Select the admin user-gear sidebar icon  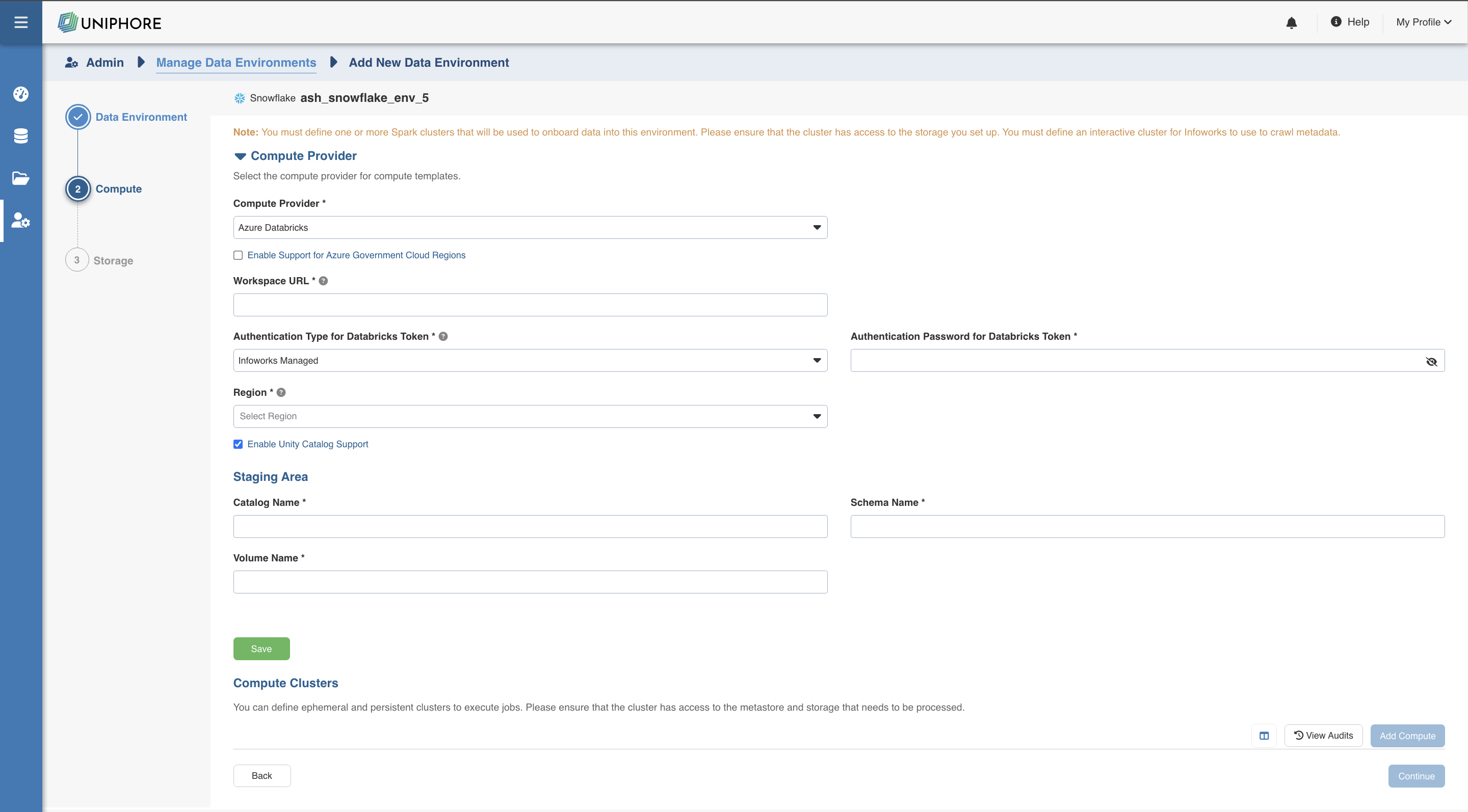pos(21,221)
